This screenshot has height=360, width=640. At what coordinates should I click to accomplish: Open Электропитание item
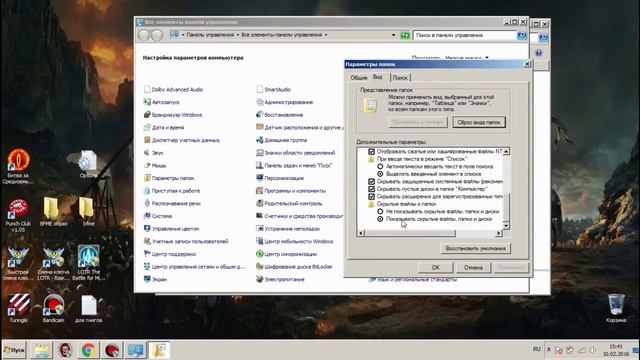(x=280, y=279)
